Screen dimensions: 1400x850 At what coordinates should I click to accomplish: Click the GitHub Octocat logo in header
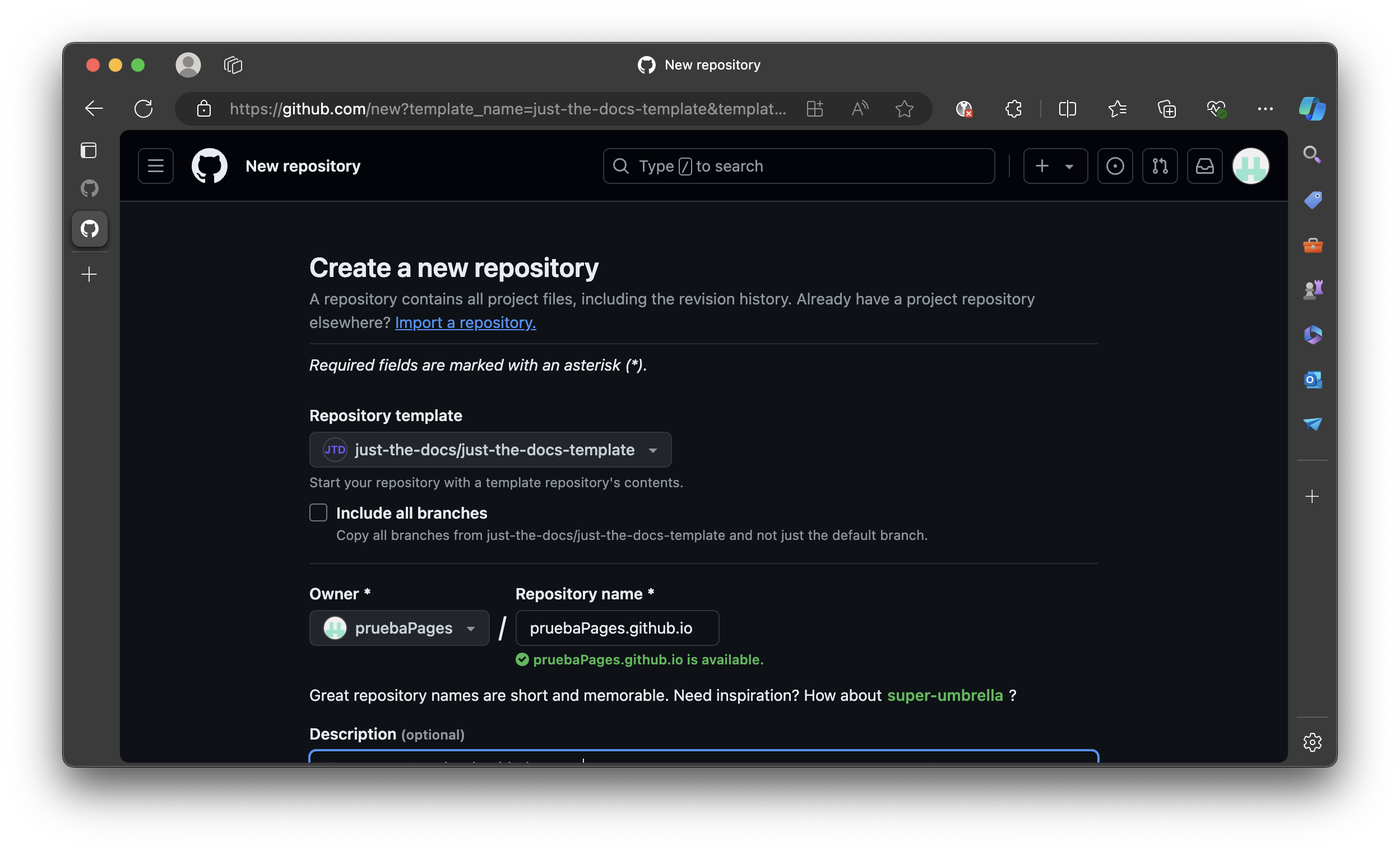(210, 166)
